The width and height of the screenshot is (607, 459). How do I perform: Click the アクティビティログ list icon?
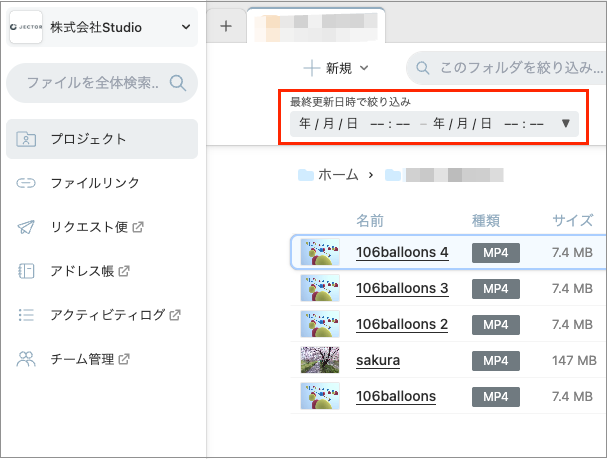point(26,315)
